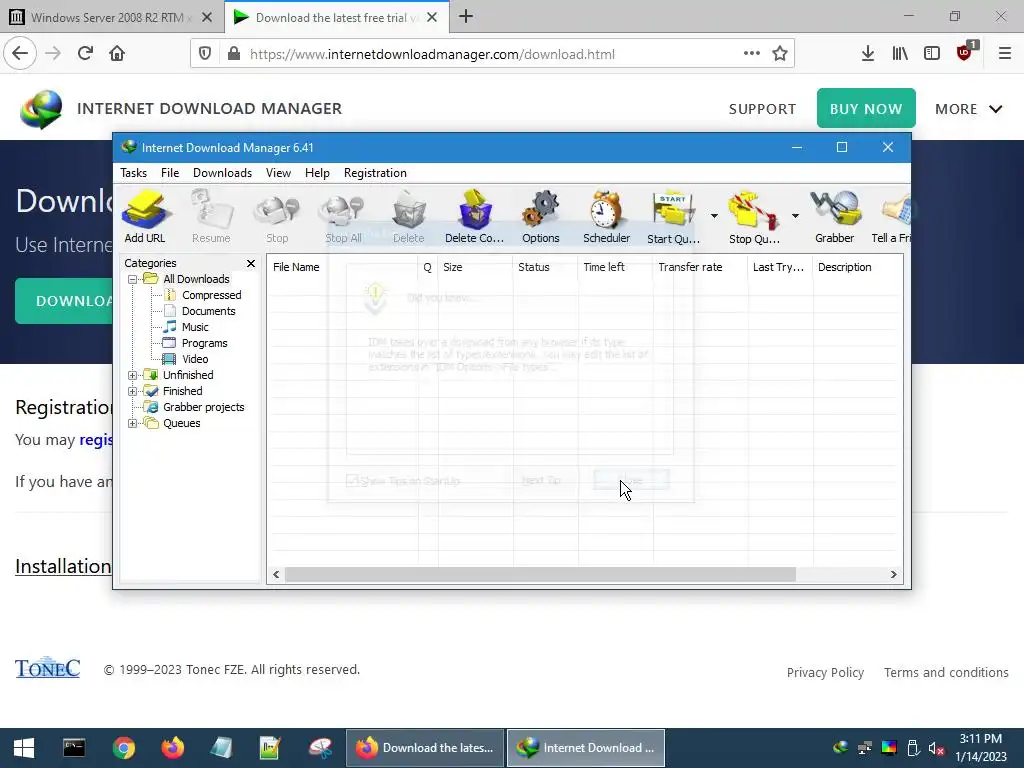
Task: Click the Stop All toolbar icon
Action: point(344,217)
